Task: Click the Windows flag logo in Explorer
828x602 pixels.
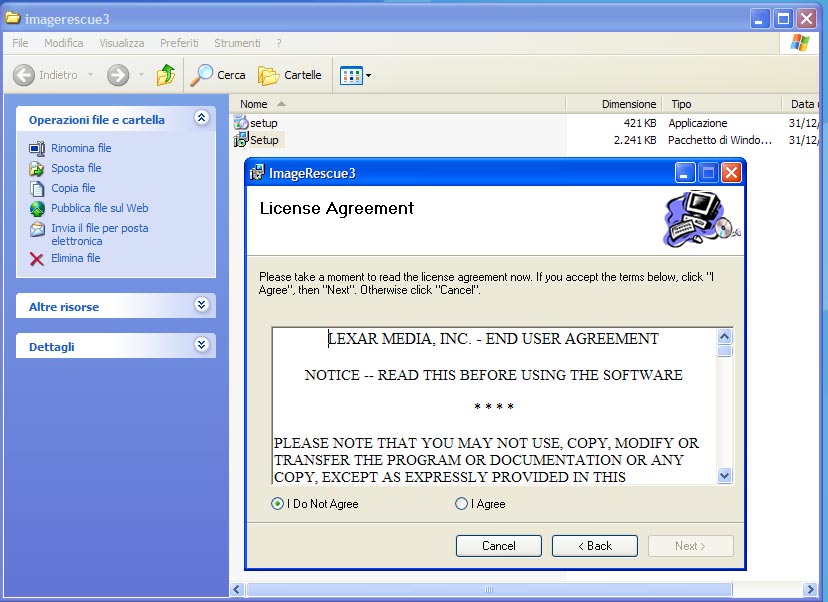Action: click(x=799, y=43)
